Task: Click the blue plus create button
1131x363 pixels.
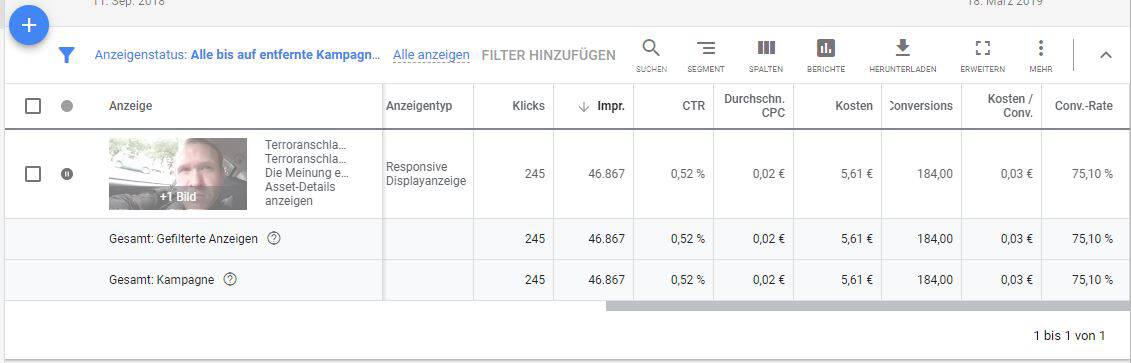Action: click(29, 25)
